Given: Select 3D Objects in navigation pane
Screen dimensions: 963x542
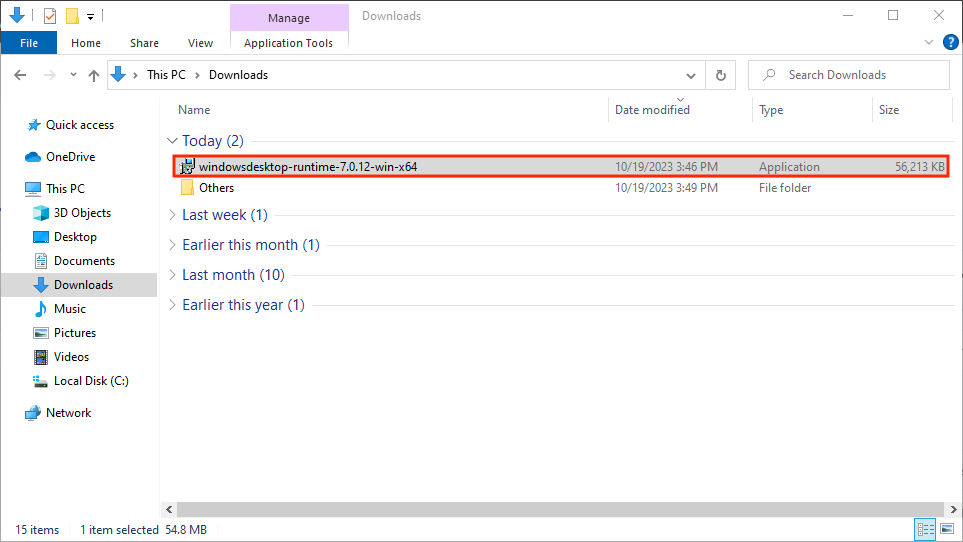Looking at the screenshot, I should click(x=82, y=213).
